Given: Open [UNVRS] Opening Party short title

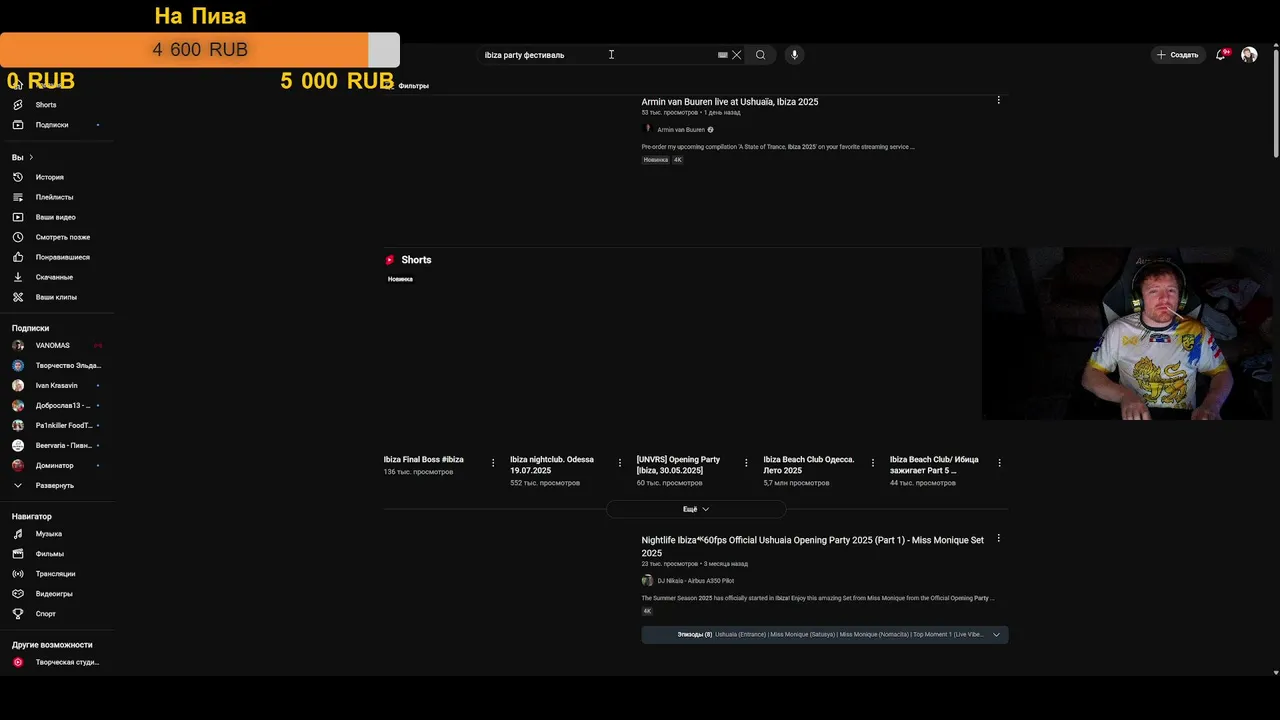Looking at the screenshot, I should coord(678,465).
